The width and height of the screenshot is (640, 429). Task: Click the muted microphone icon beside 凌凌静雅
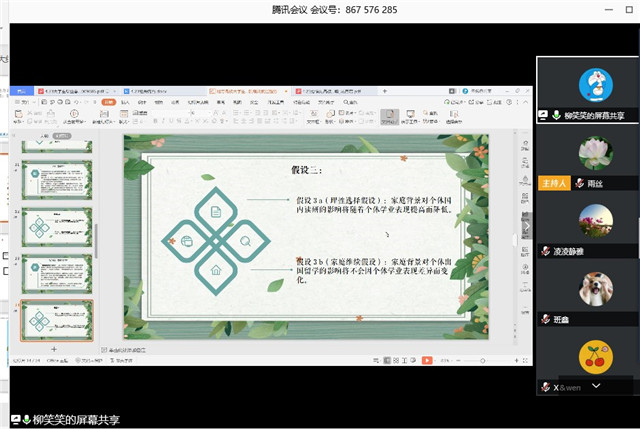click(546, 251)
